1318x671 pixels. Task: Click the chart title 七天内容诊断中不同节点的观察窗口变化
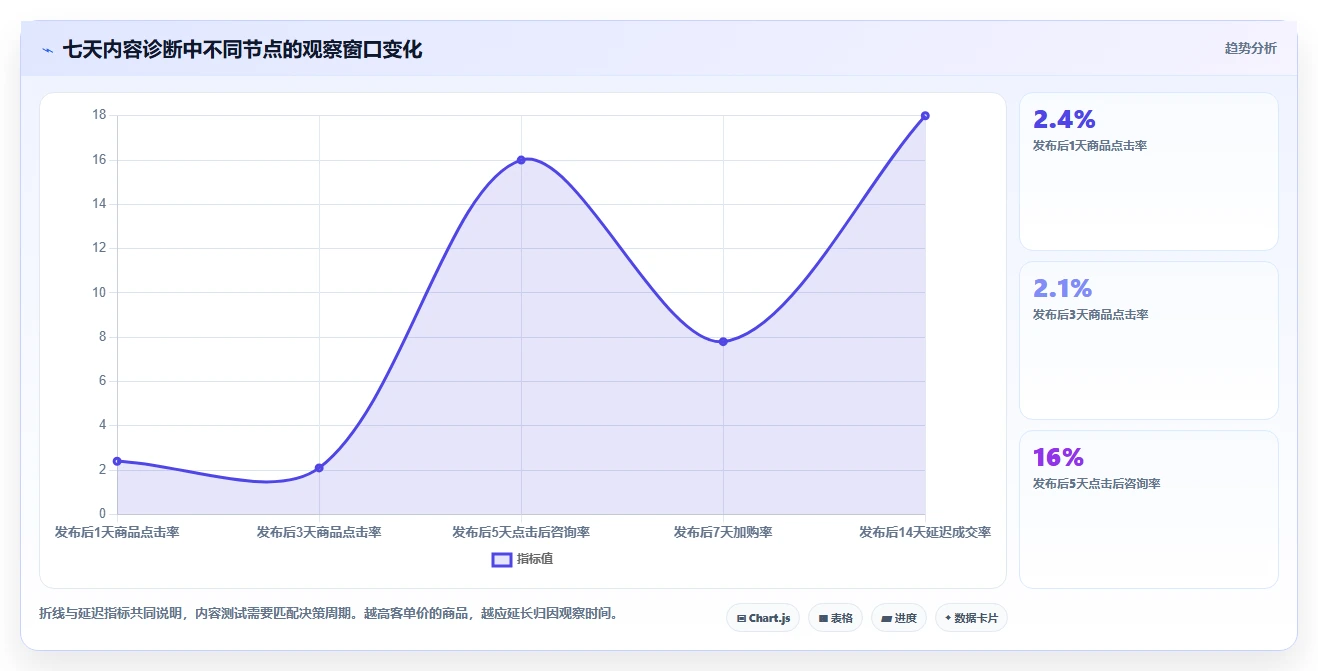click(x=242, y=50)
